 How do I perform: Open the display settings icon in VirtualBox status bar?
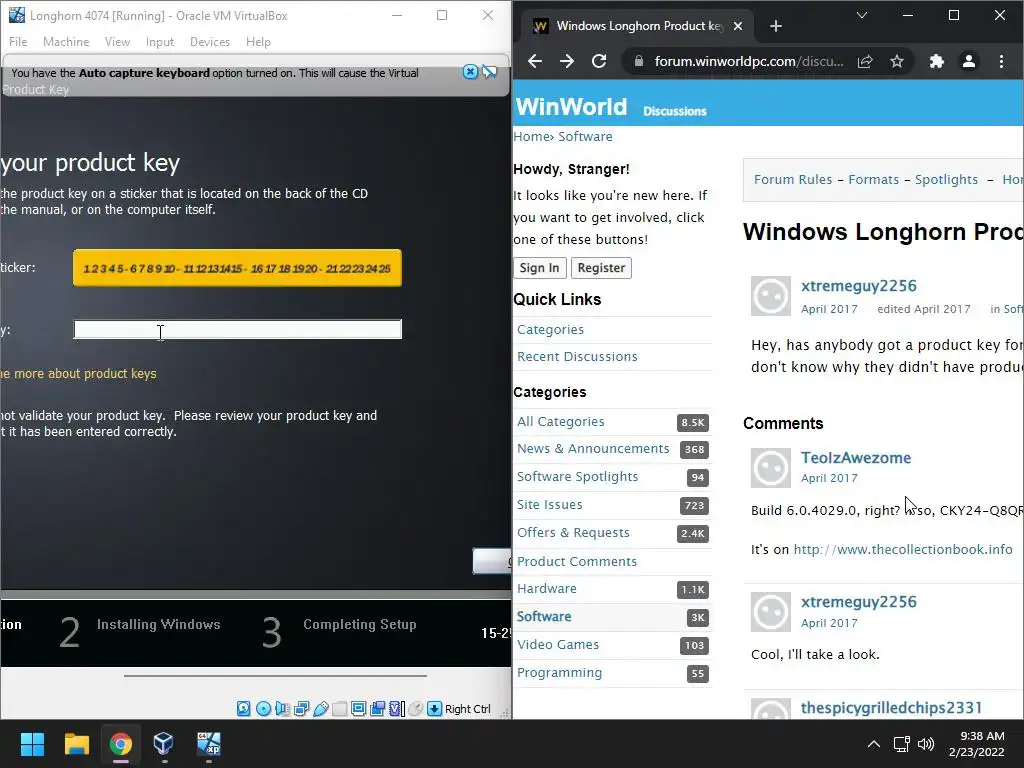coord(359,709)
